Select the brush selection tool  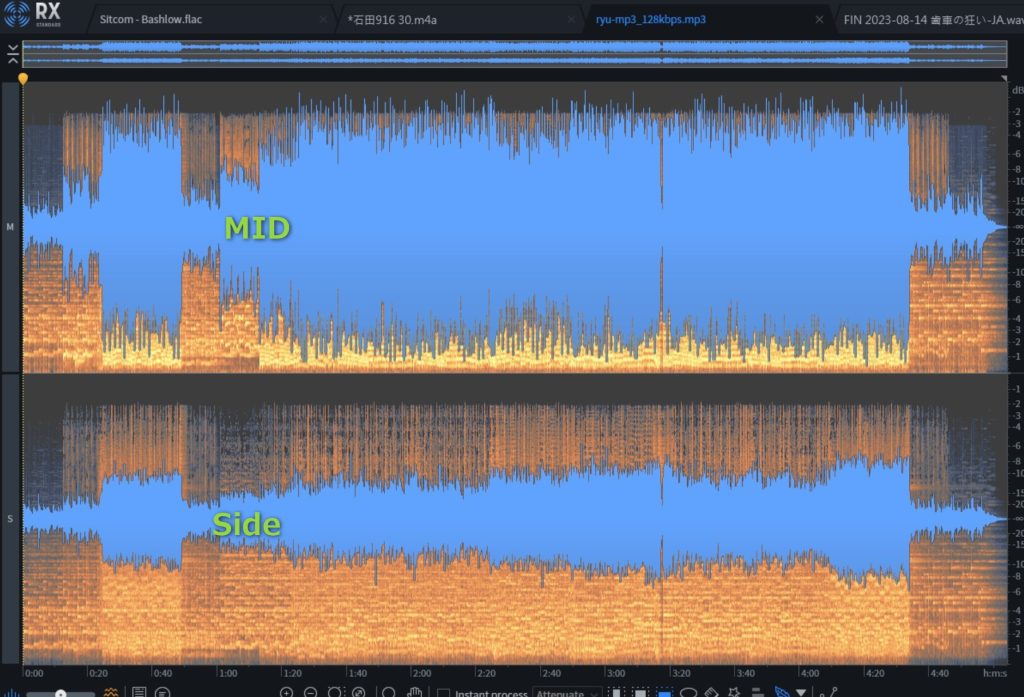click(711, 692)
